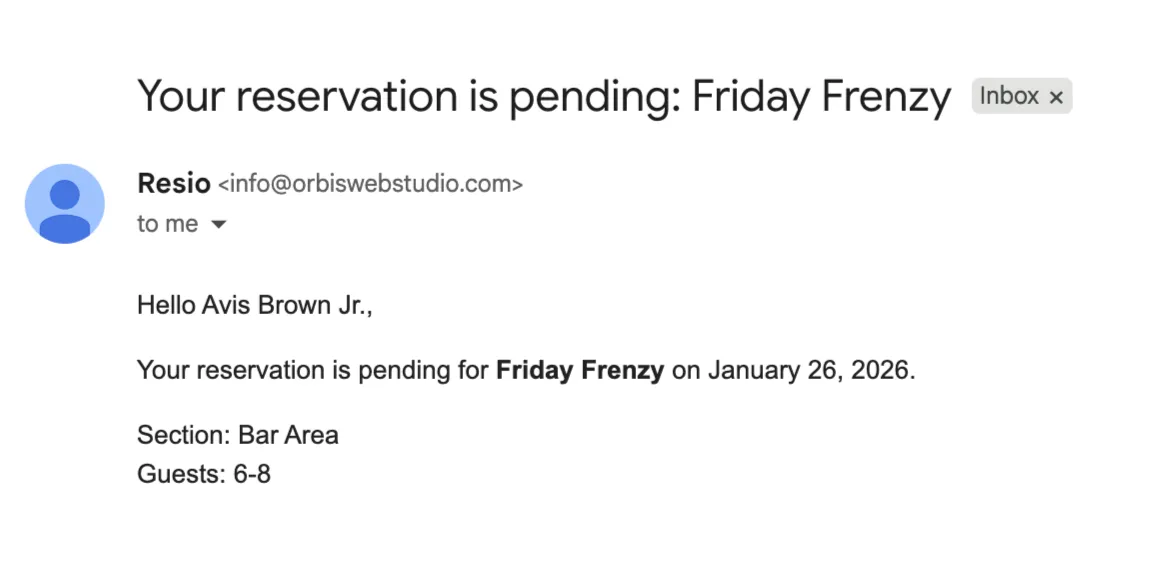Click the "Guests:" label in the body

tap(181, 473)
